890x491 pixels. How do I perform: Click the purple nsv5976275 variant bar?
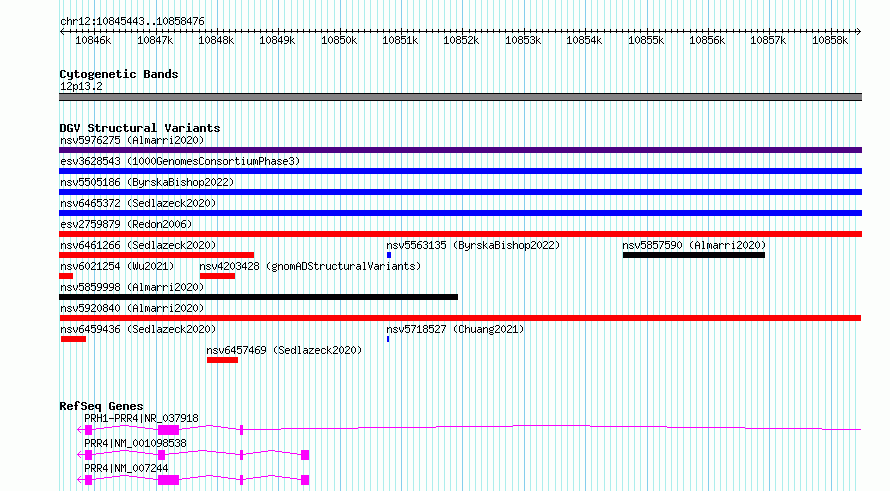coord(460,150)
